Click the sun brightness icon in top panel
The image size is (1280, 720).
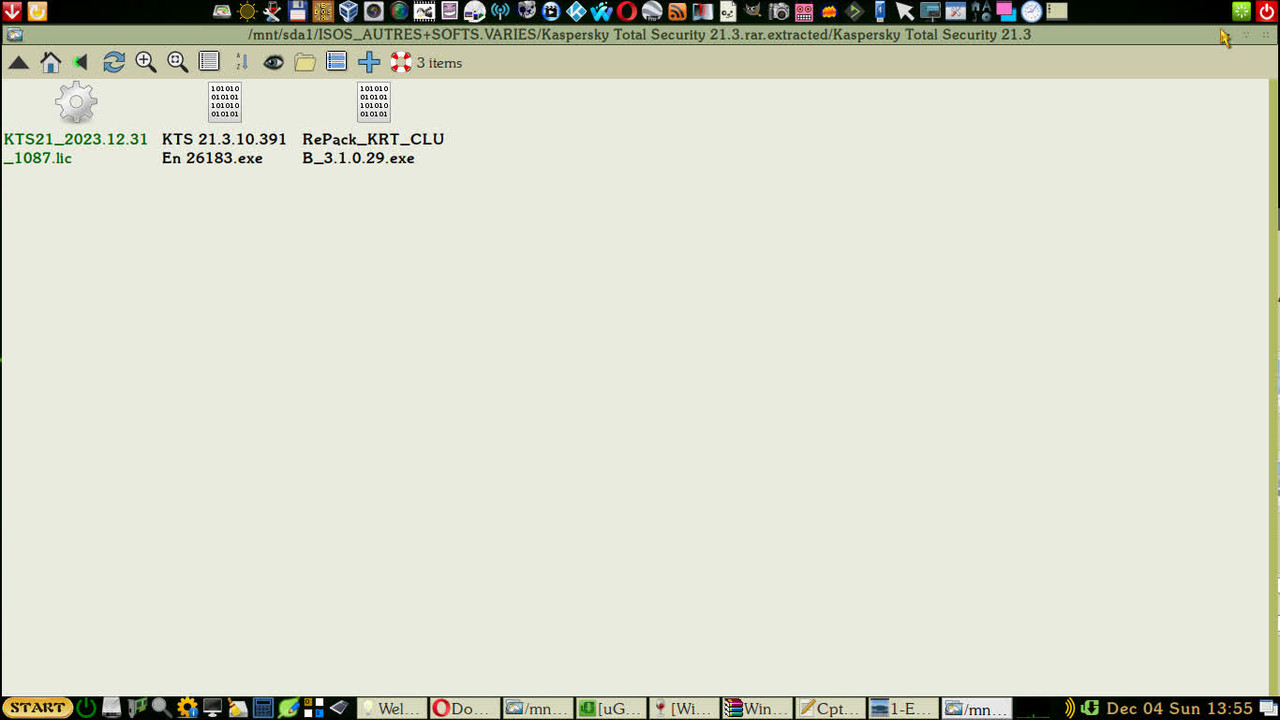(x=247, y=12)
